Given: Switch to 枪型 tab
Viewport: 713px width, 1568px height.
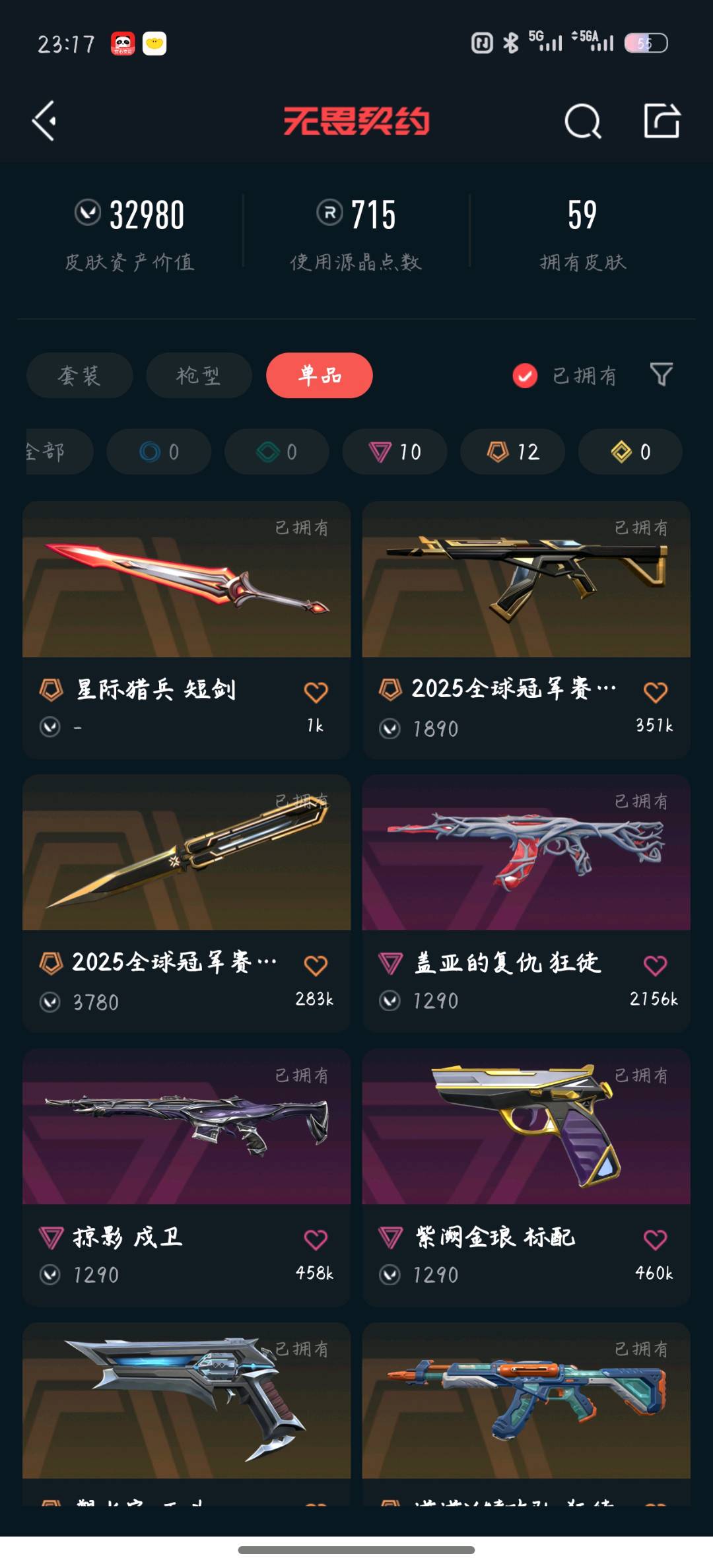Looking at the screenshot, I should tap(199, 375).
